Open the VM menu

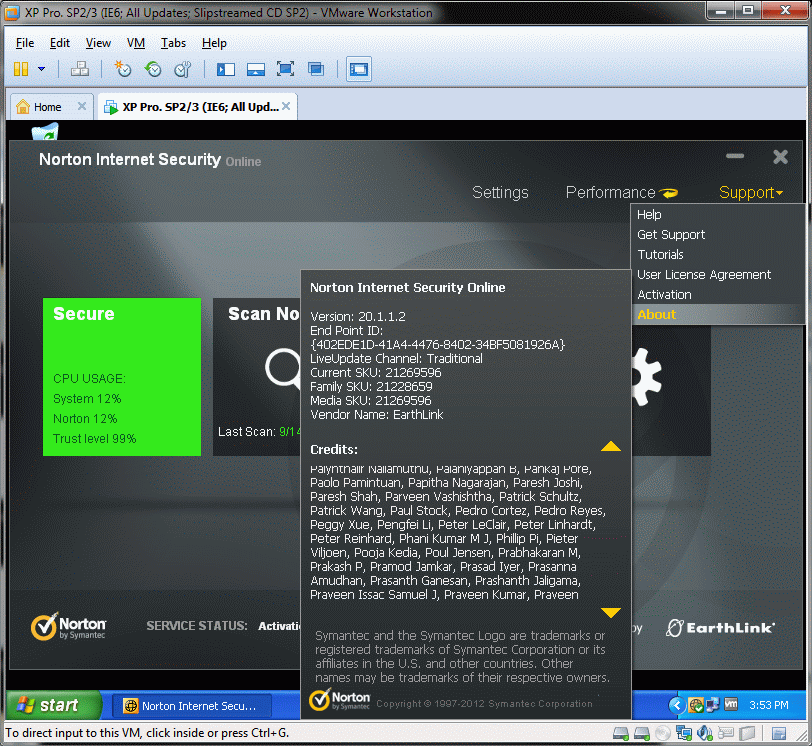tap(136, 43)
